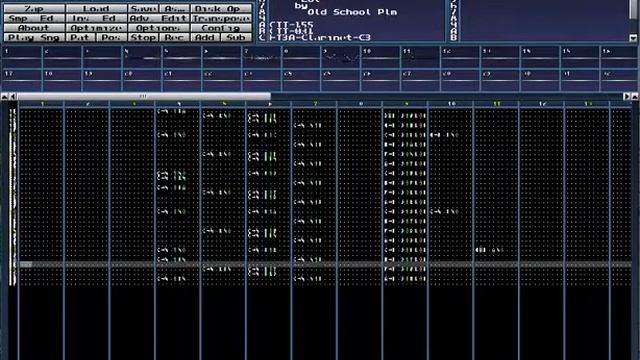
Task: Mute channel 17 scope
Action: tap(22, 80)
